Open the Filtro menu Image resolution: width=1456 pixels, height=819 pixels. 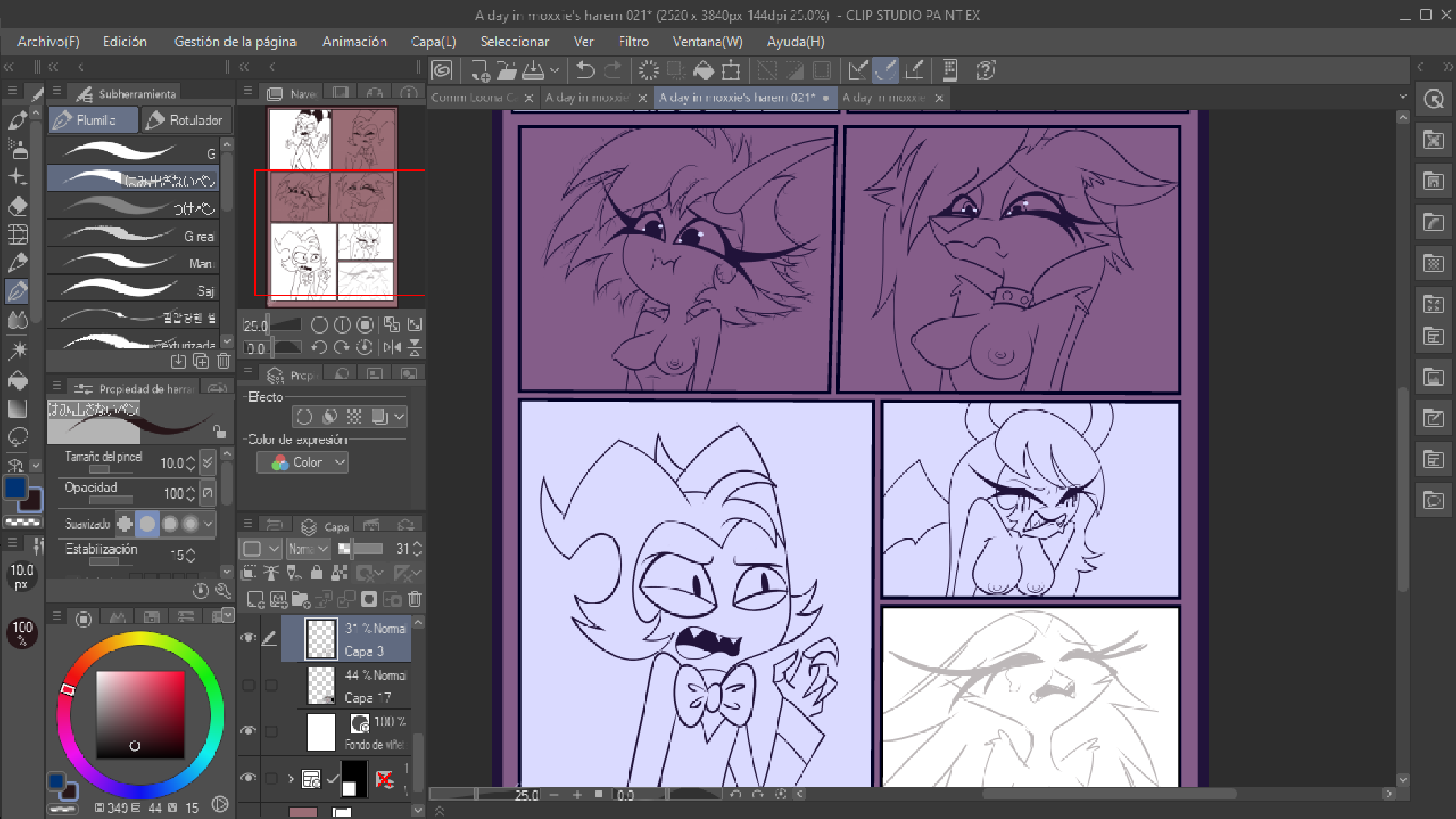633,42
